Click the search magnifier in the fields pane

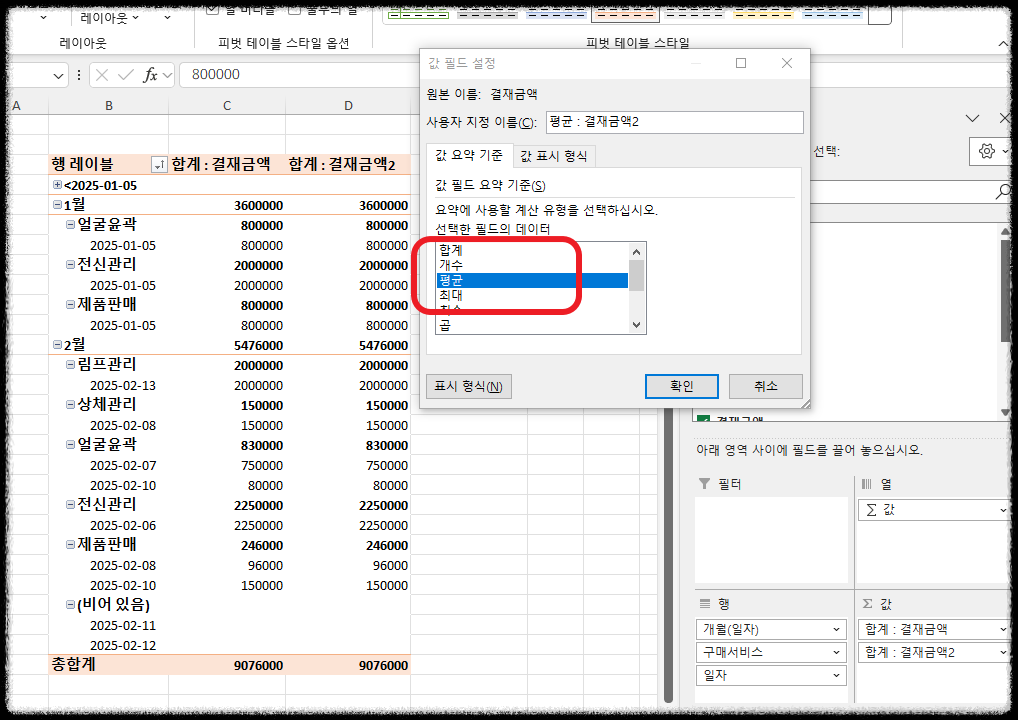(1005, 190)
